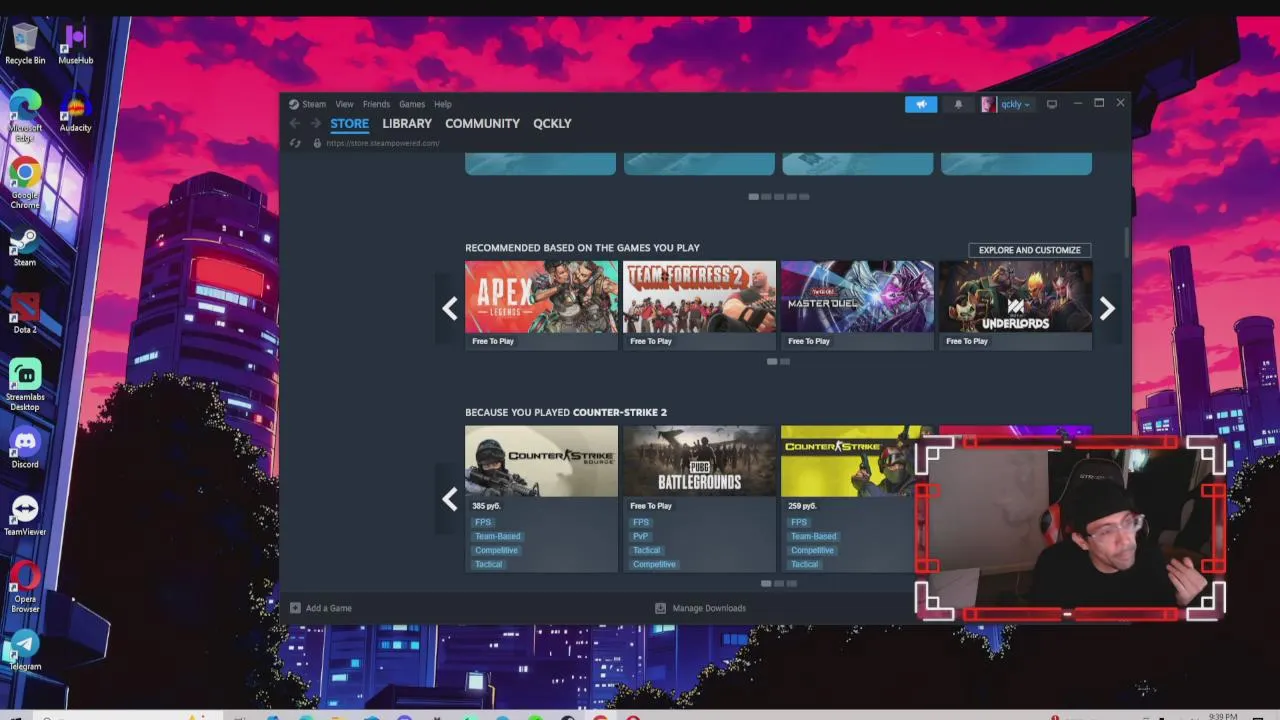Screen dimensions: 1280x720
Task: Click Tactical tag under PUBG Battlegrounds
Action: tap(646, 550)
